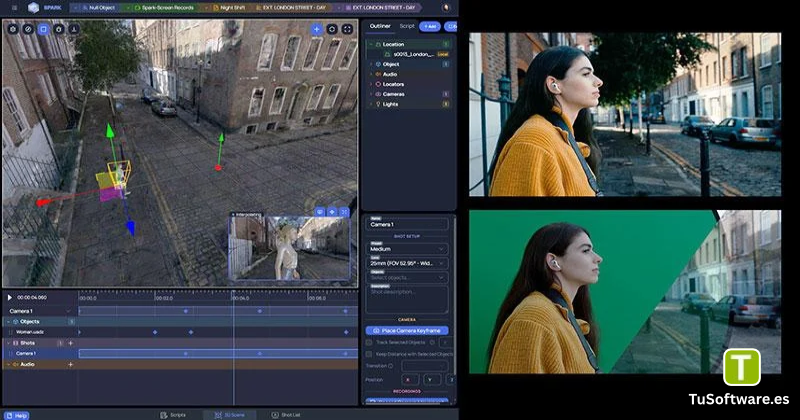Click the middle icon above camera preview inset
Viewport: 800px width, 420px height.
pos(332,212)
